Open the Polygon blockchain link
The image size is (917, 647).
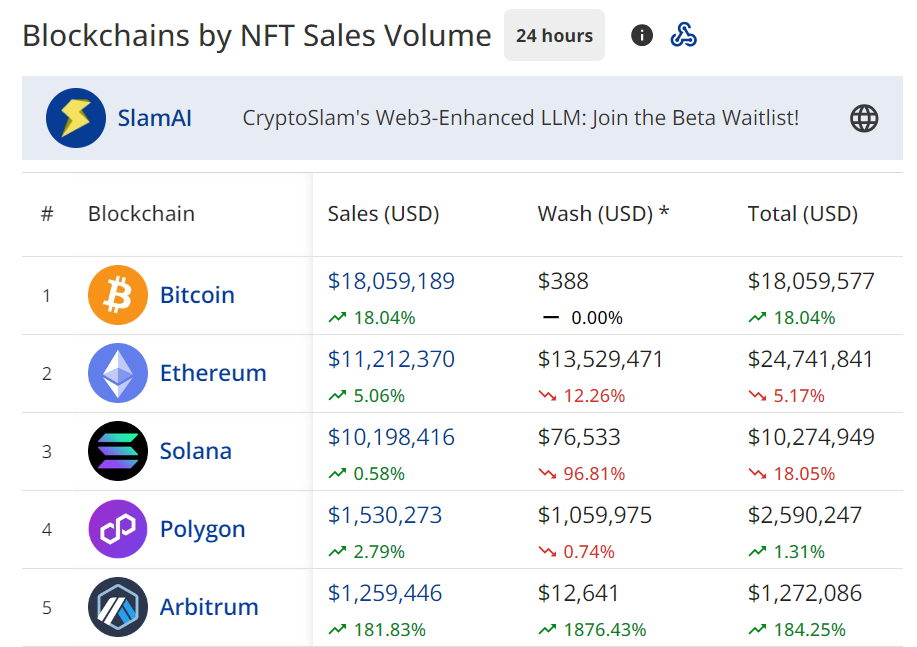pyautogui.click(x=202, y=530)
